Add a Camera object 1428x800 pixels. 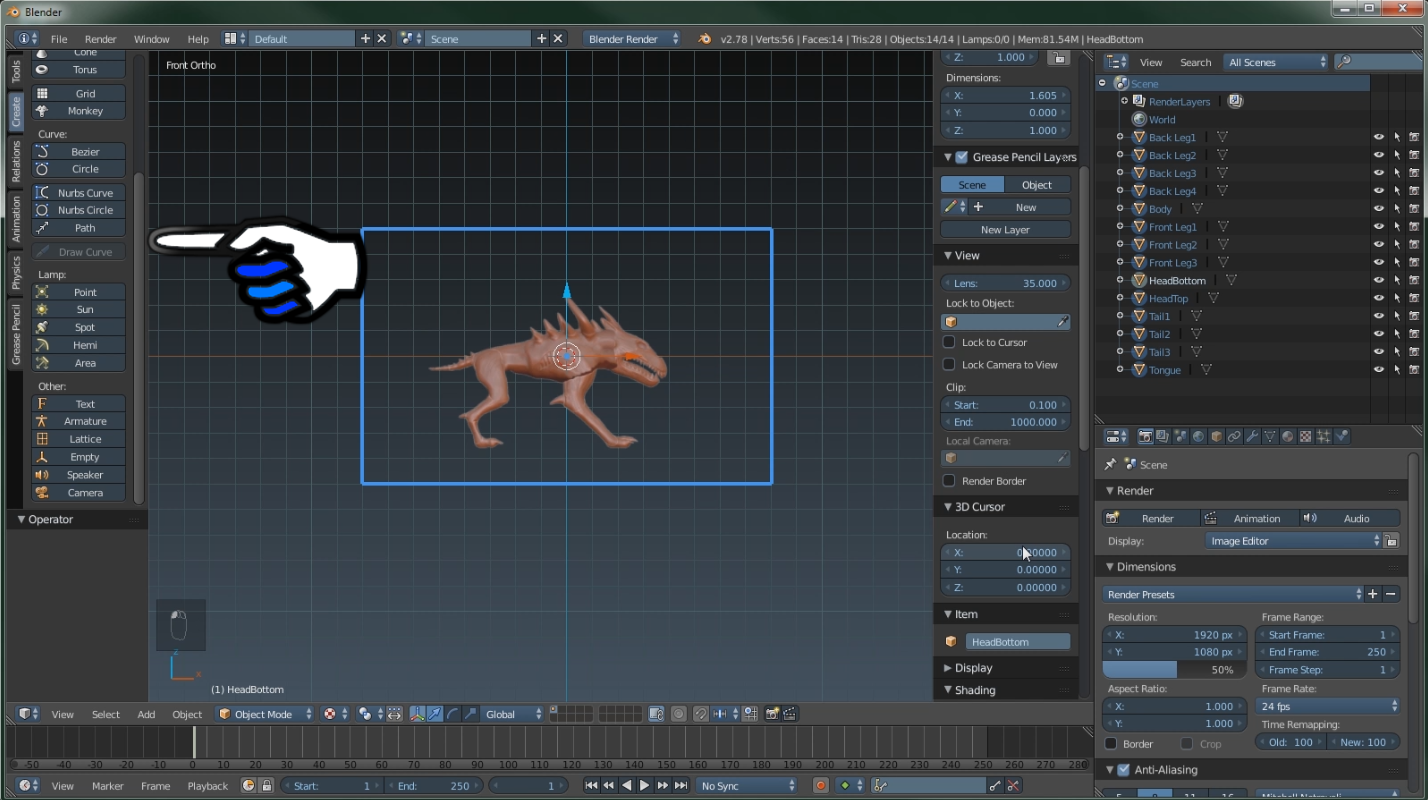[79, 493]
